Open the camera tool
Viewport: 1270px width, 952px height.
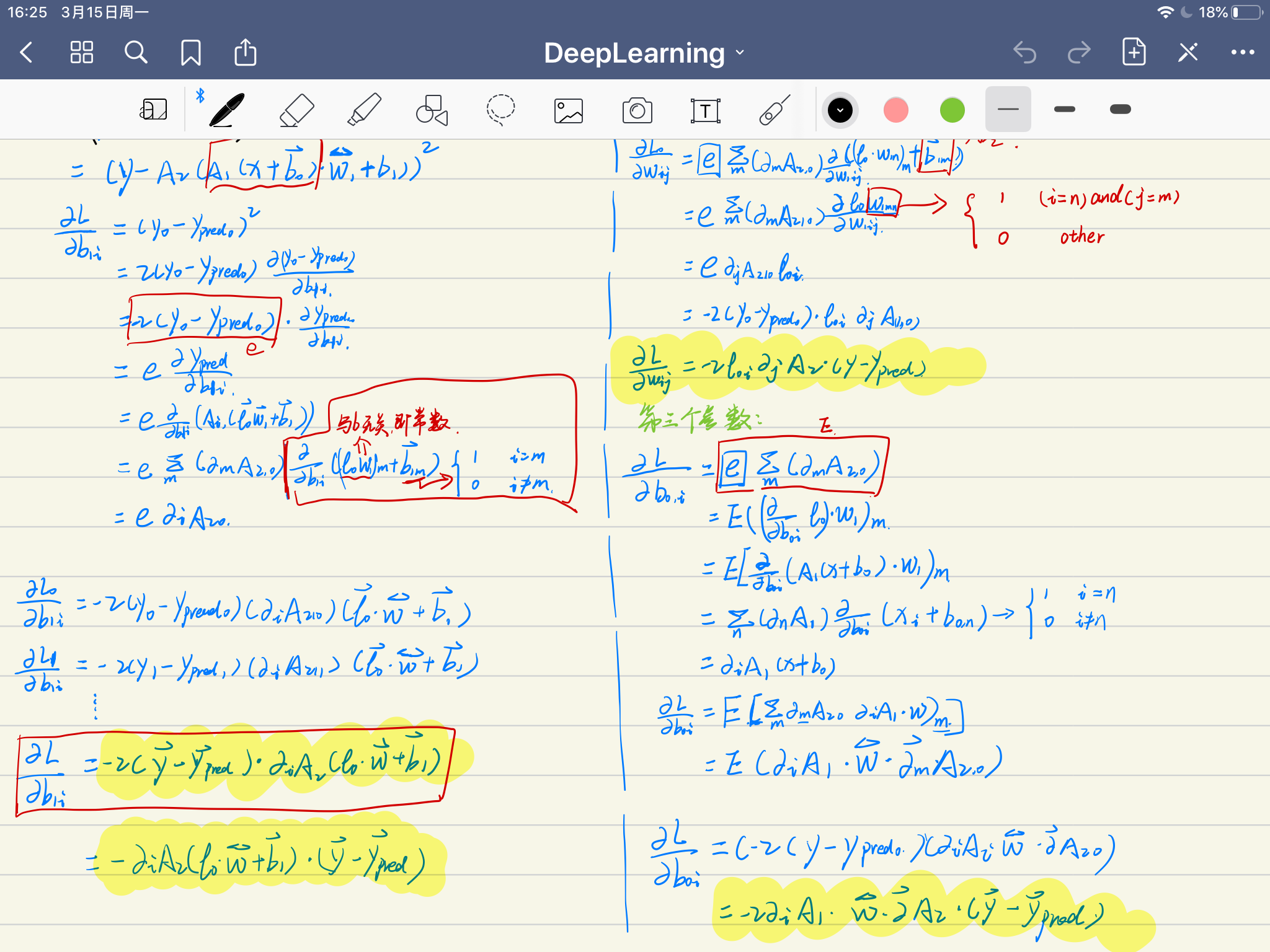(x=637, y=110)
